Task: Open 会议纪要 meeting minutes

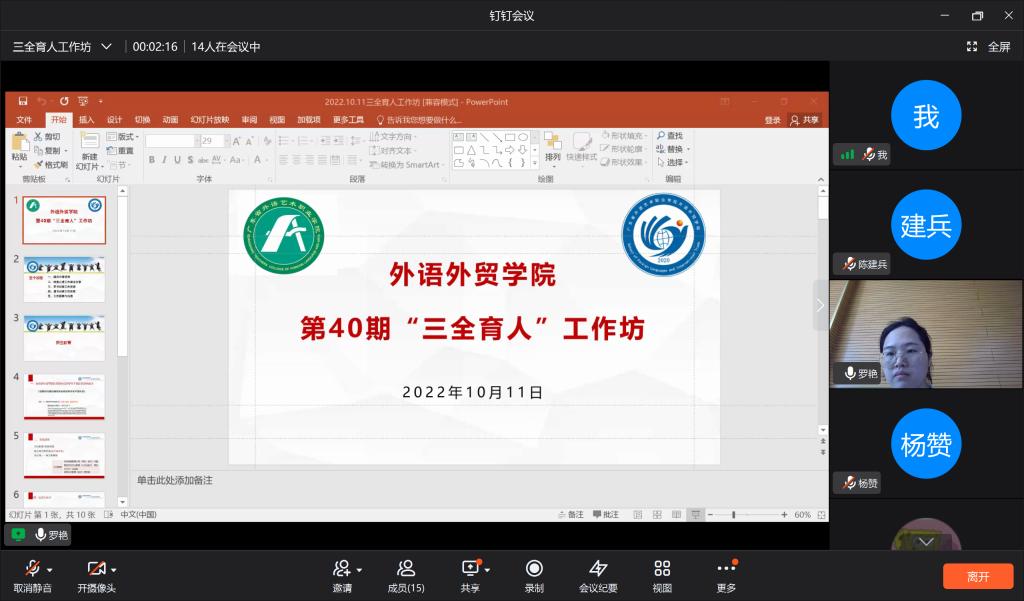Action: pyautogui.click(x=598, y=576)
